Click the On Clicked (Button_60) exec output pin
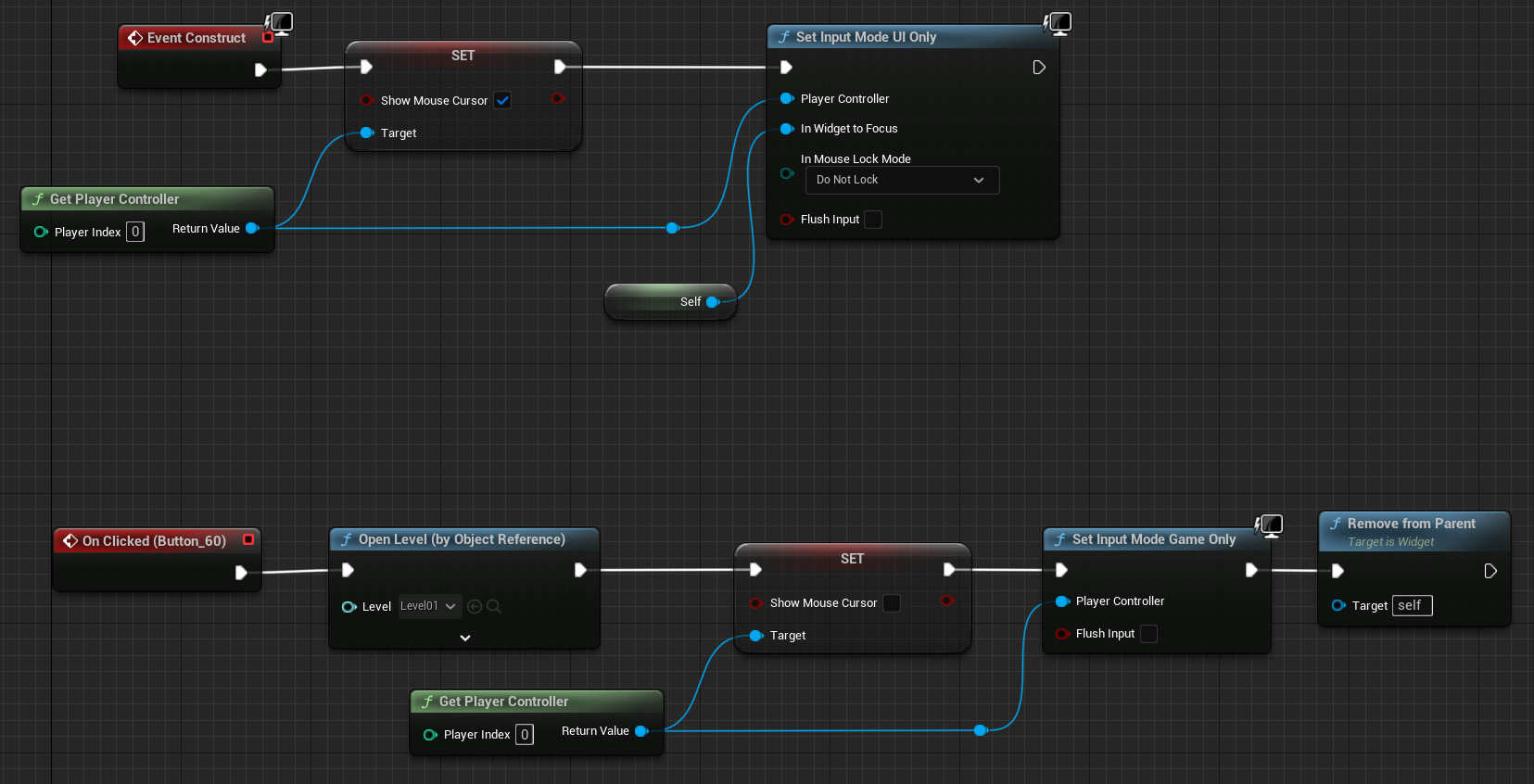 241,573
